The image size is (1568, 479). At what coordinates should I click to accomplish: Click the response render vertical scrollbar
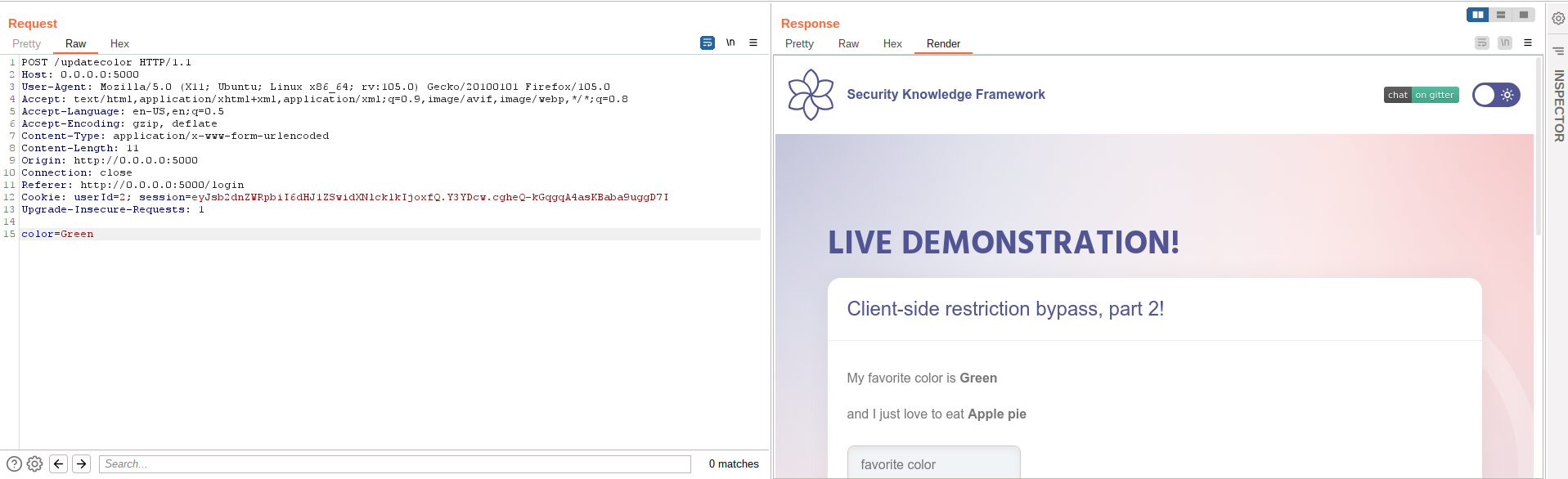point(1539,147)
